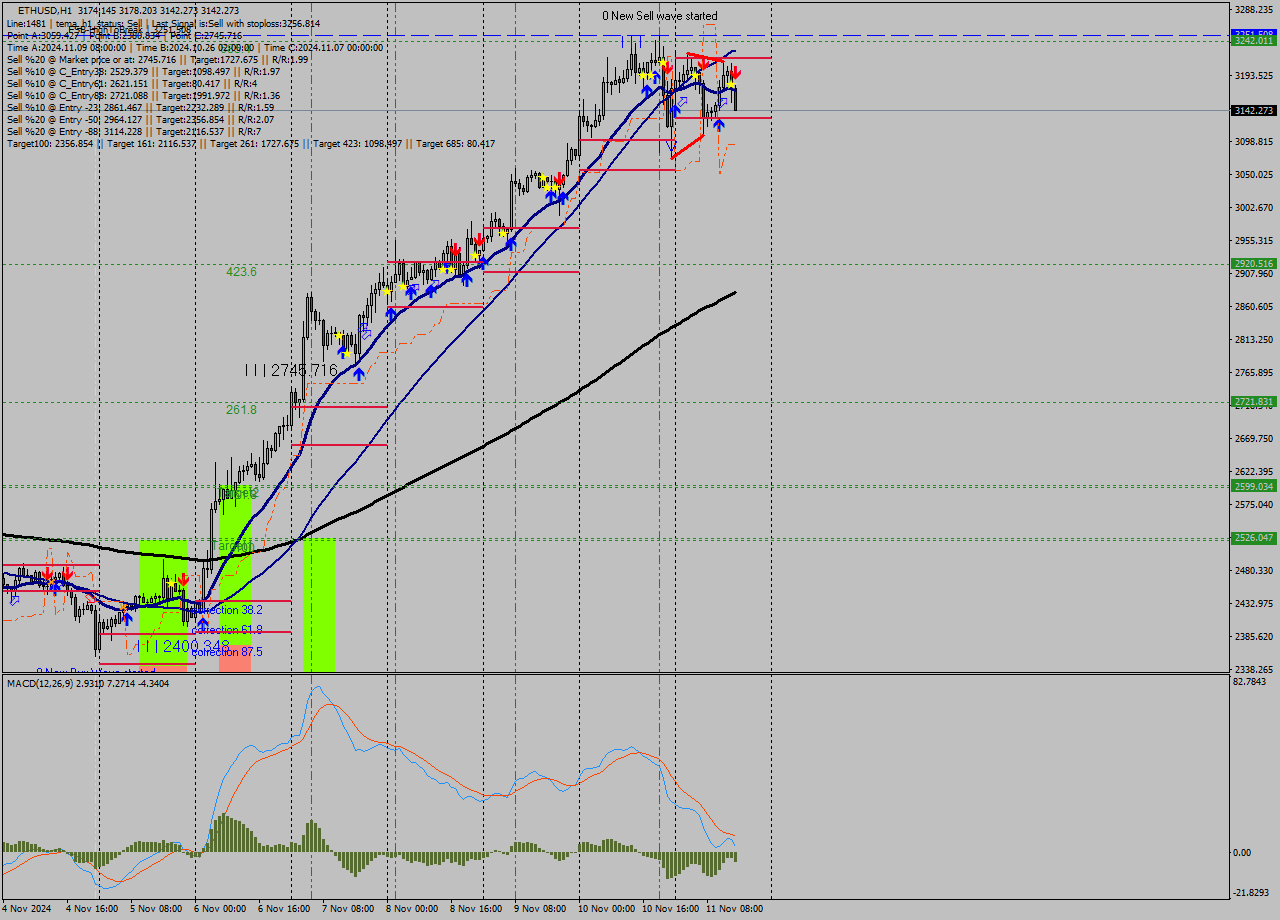Click the 2765.895 price scale value
Image resolution: width=1280 pixels, height=920 pixels.
[1254, 373]
